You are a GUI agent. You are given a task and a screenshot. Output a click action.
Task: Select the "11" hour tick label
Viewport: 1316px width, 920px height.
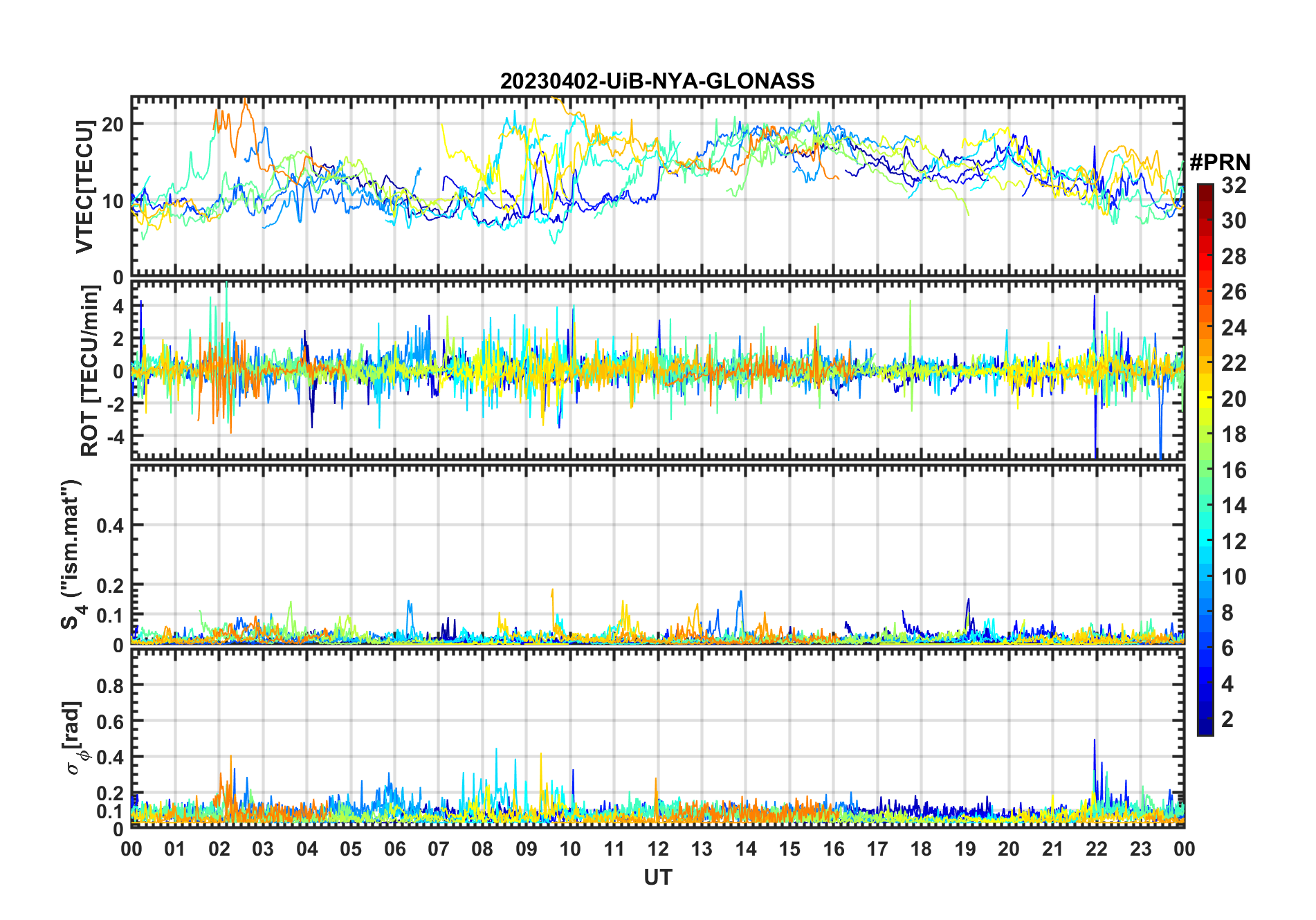pos(614,849)
